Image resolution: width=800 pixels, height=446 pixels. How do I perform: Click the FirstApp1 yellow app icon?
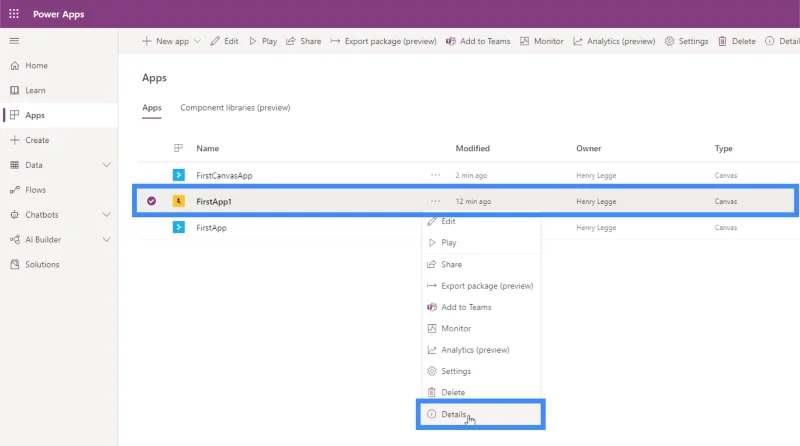tap(179, 201)
